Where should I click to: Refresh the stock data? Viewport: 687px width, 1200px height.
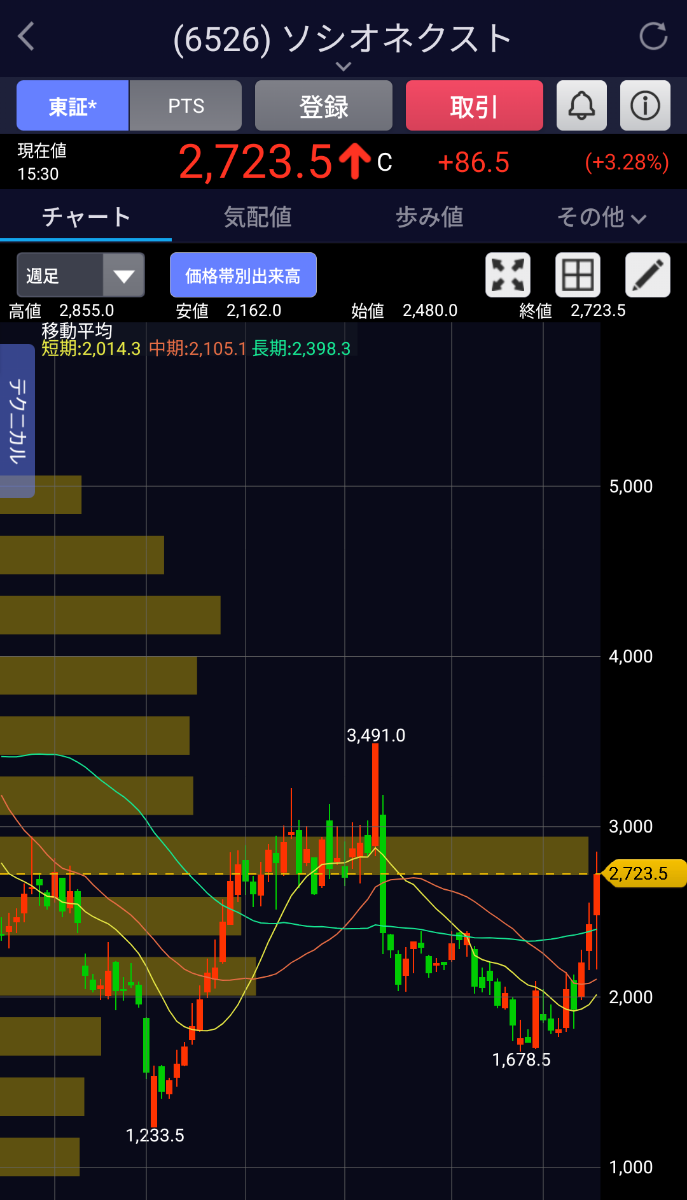[x=653, y=37]
